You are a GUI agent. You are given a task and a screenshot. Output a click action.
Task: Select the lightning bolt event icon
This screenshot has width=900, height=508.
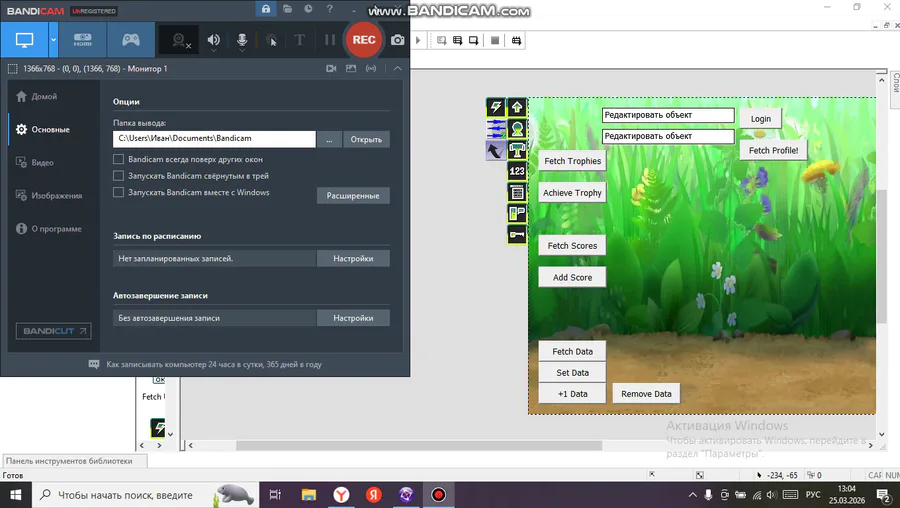(x=496, y=107)
